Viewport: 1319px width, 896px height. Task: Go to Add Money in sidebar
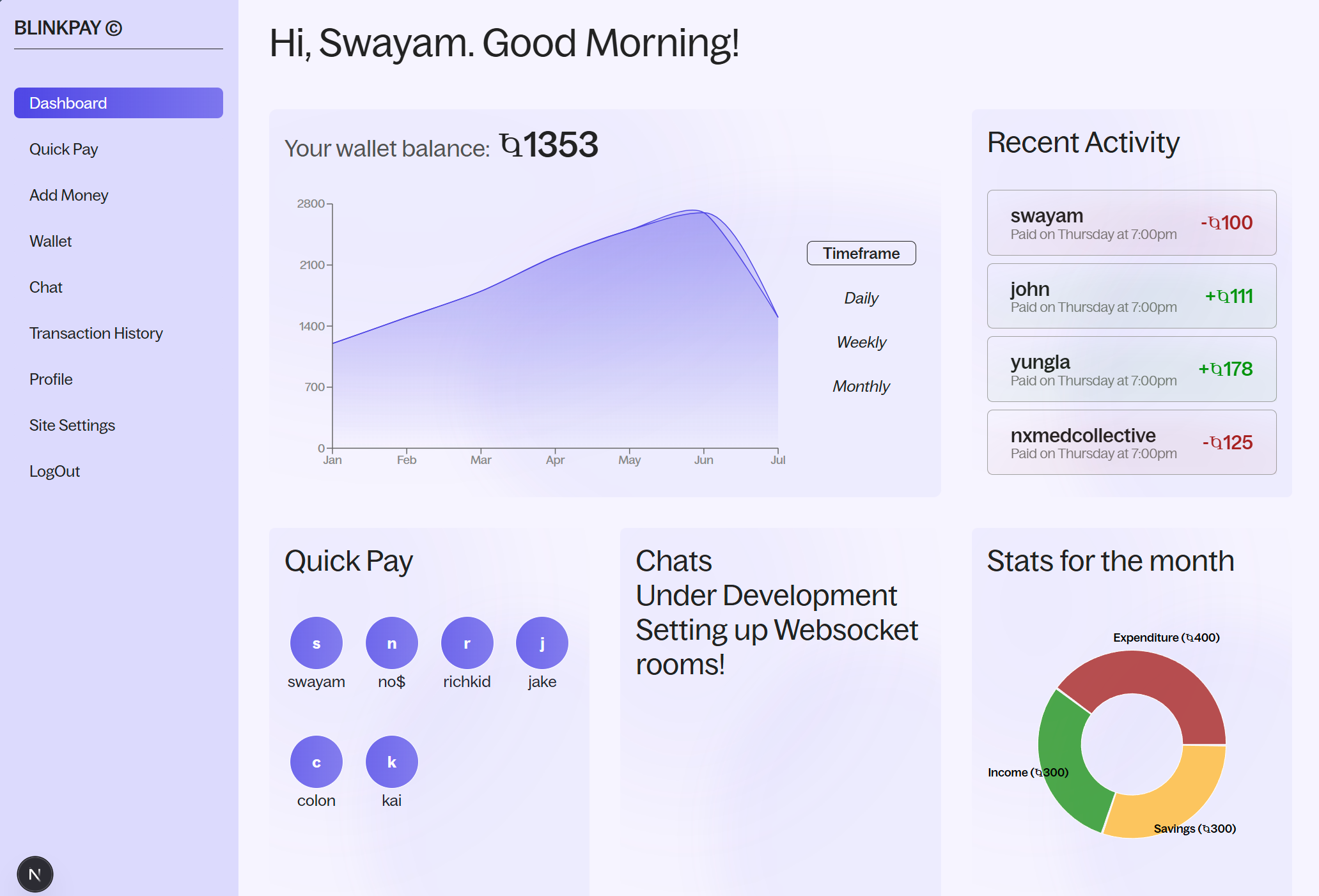(x=68, y=195)
